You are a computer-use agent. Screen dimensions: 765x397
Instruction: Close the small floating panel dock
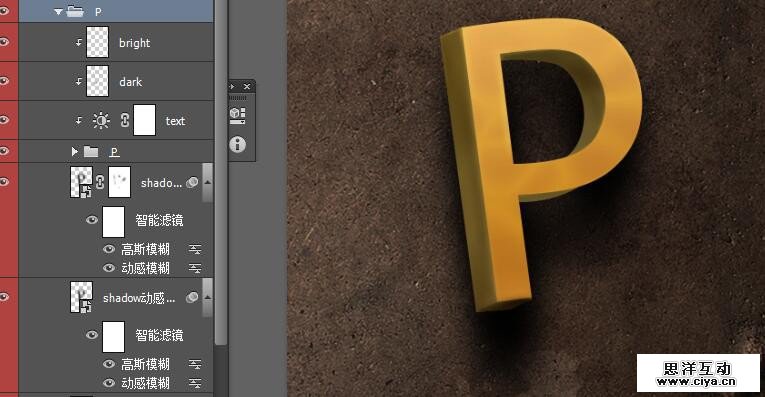[x=247, y=86]
